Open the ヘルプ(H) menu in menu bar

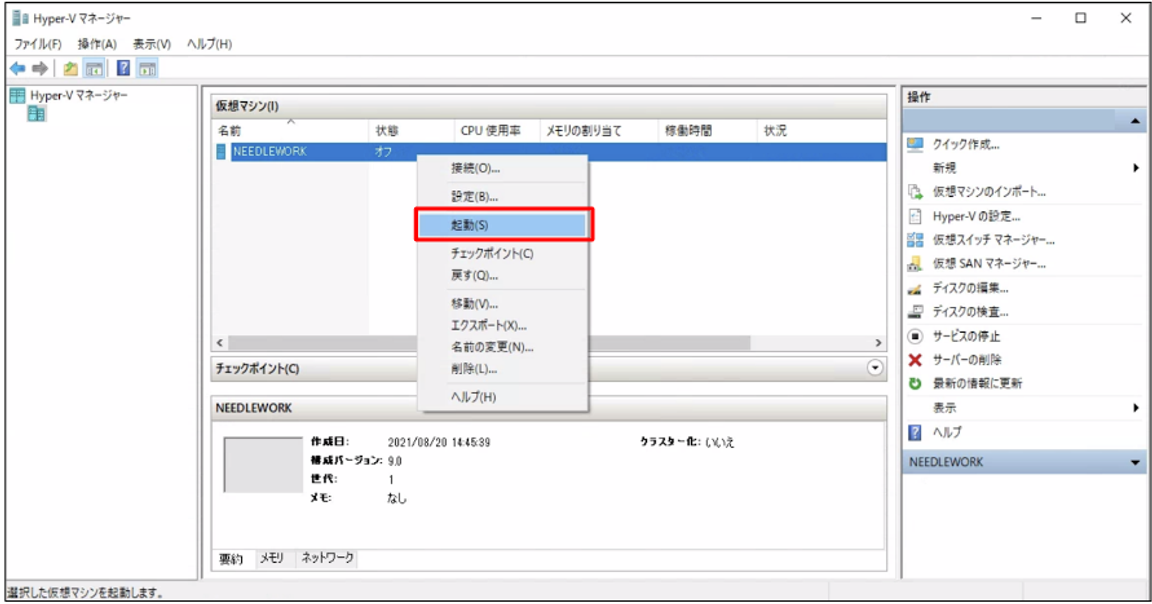point(209,44)
